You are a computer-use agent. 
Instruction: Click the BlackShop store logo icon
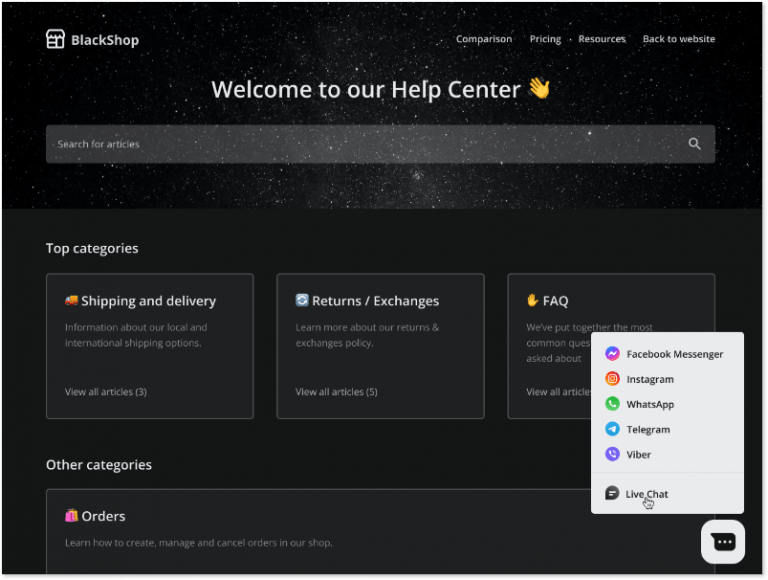(55, 40)
